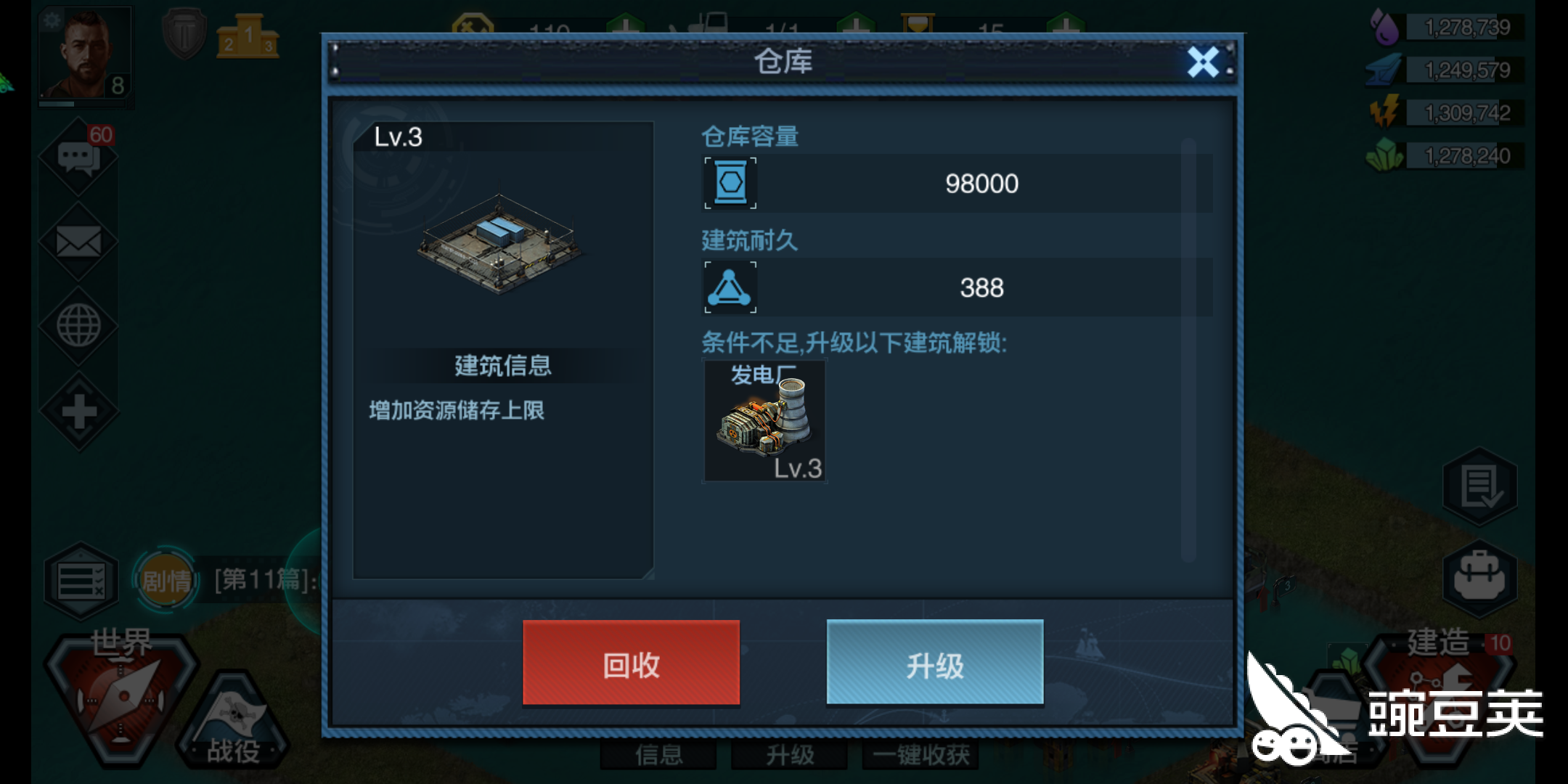Open the ranking podium icon
The width and height of the screenshot is (1568, 784).
247,36
